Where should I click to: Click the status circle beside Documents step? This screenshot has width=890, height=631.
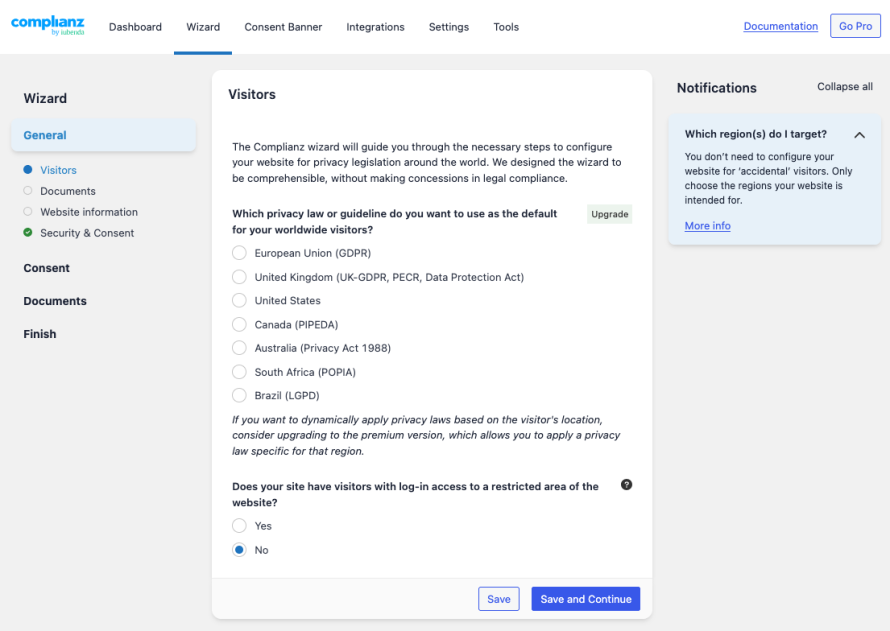tap(27, 191)
